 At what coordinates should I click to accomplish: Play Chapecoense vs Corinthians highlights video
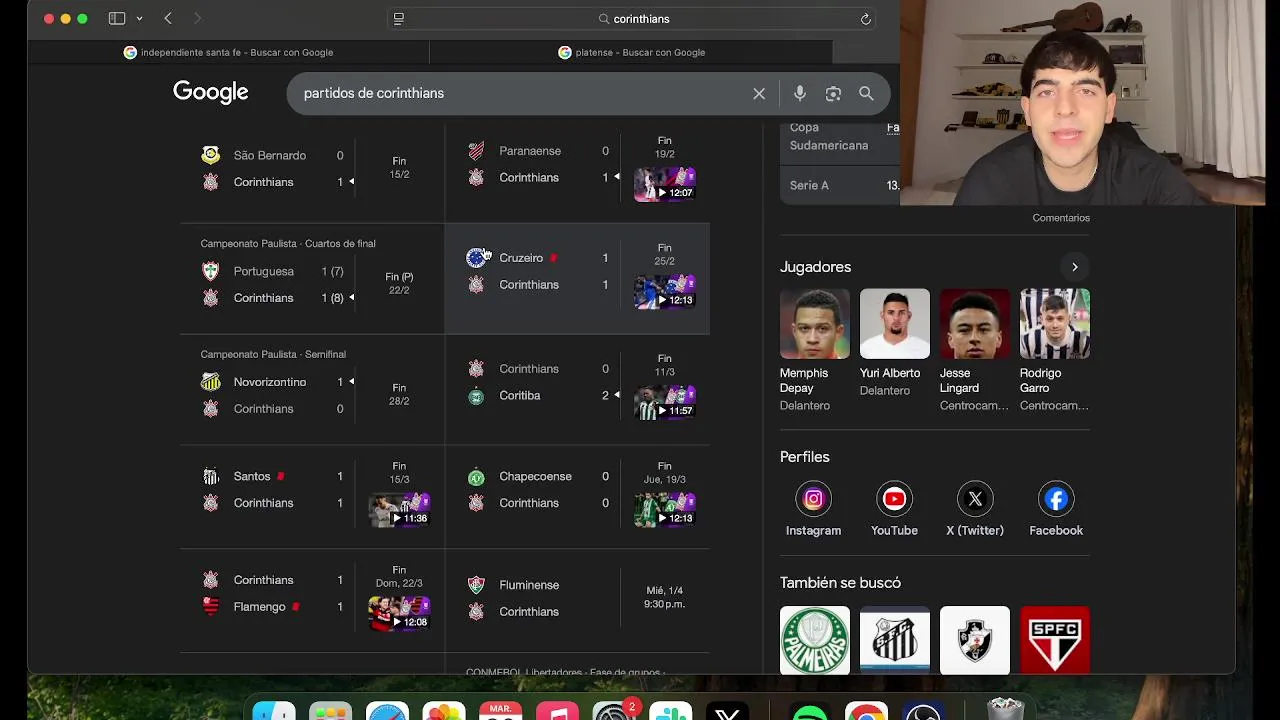click(x=665, y=510)
